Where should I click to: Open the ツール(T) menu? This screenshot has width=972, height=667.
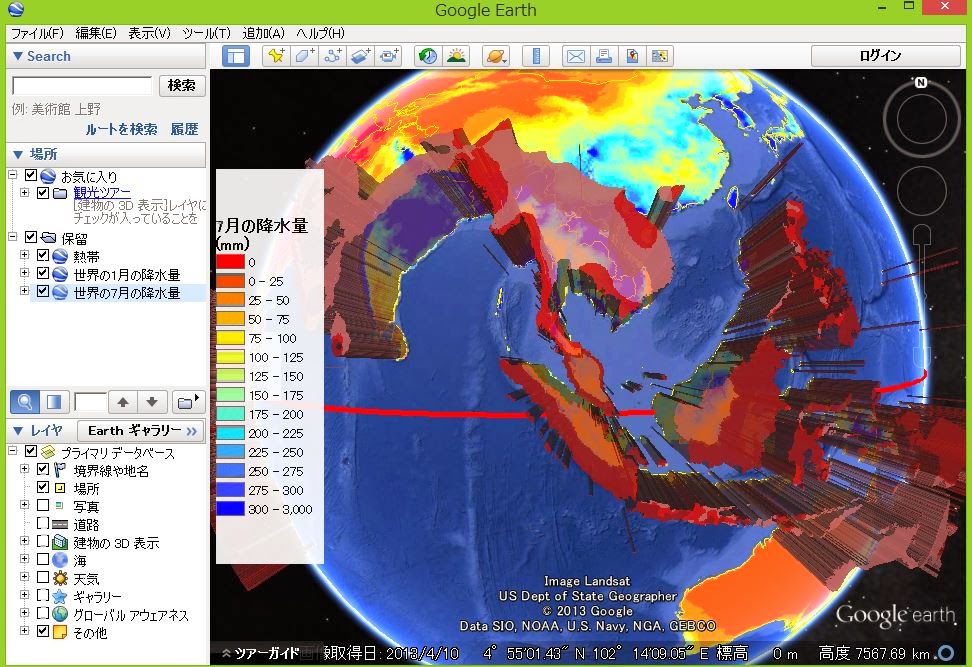(206, 33)
